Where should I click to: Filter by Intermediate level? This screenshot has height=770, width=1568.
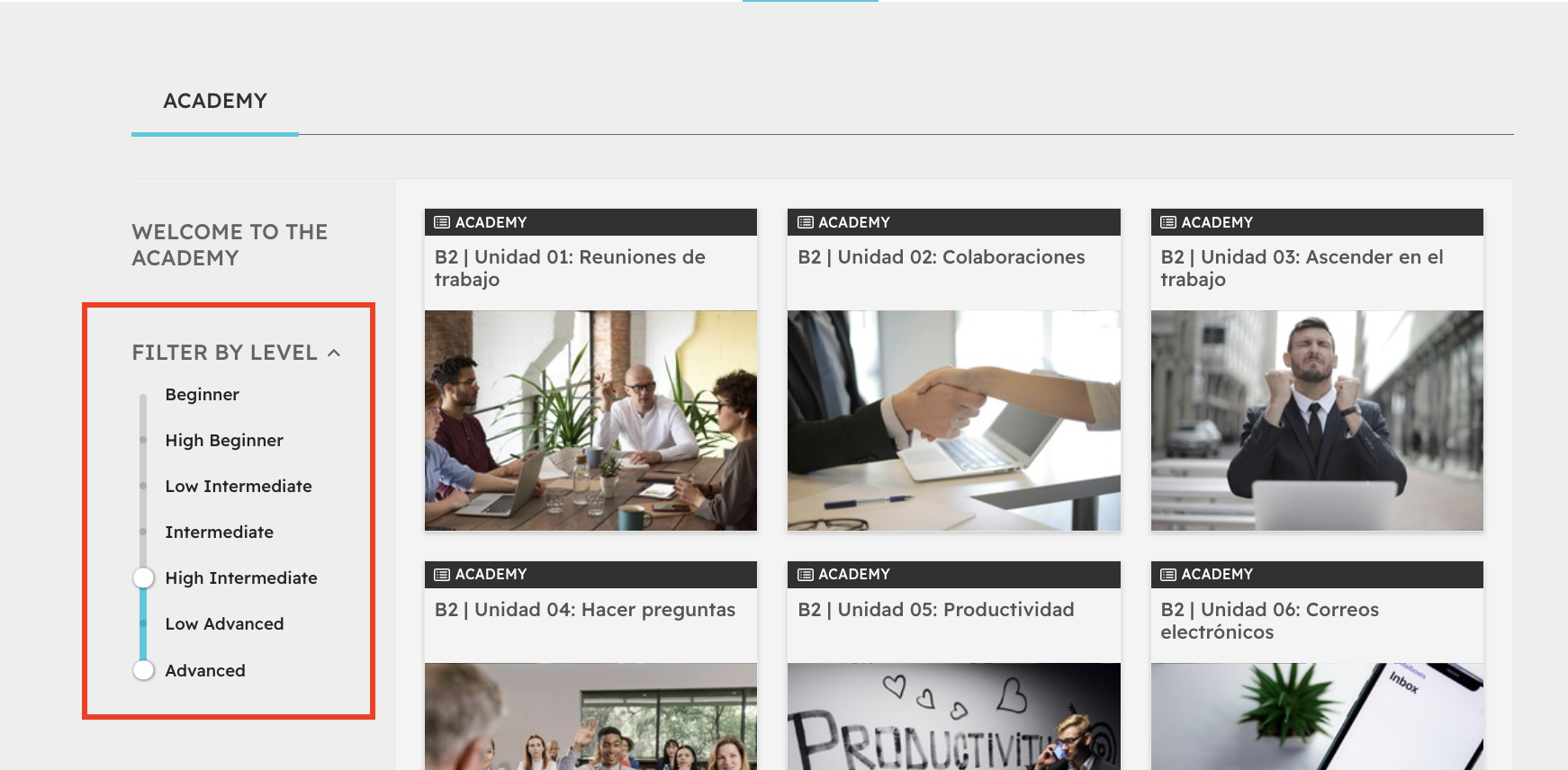[x=219, y=533]
